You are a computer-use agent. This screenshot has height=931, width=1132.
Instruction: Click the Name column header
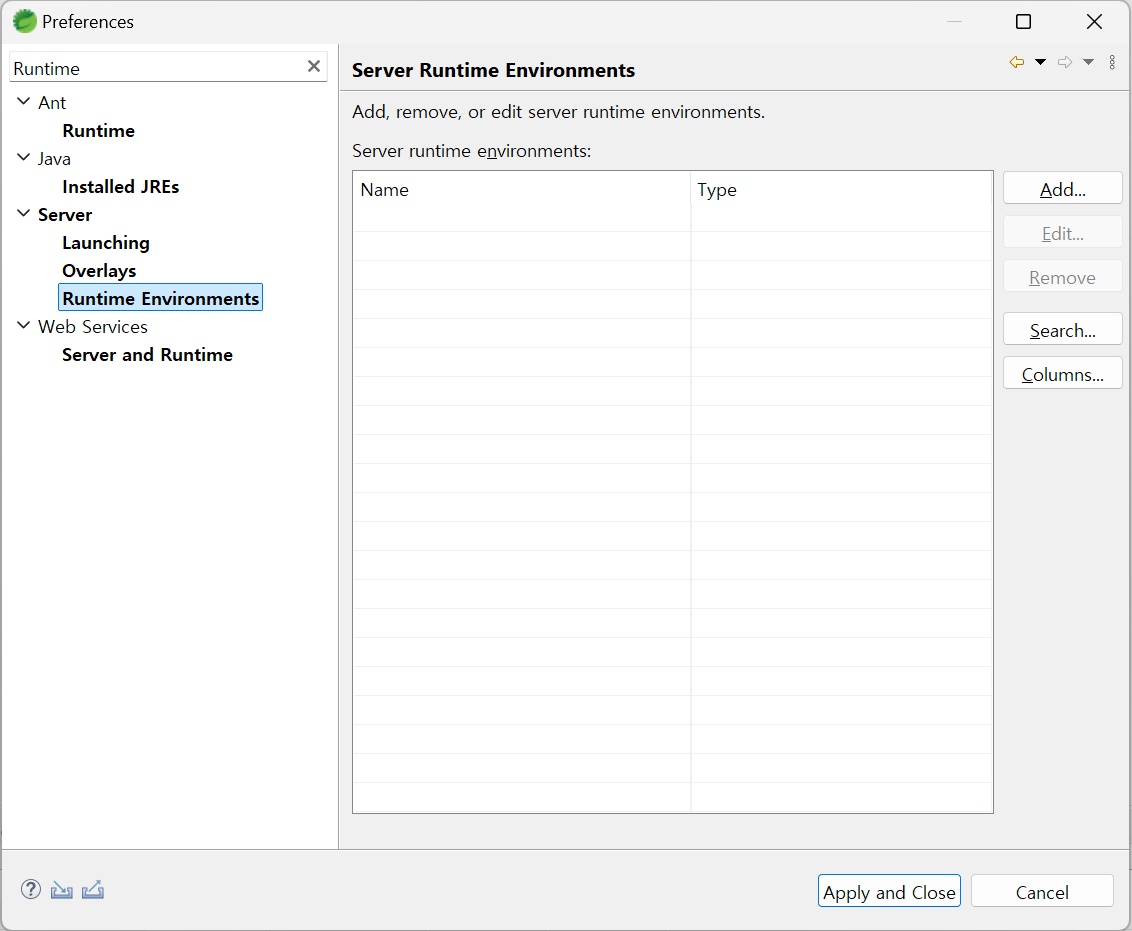(x=521, y=190)
